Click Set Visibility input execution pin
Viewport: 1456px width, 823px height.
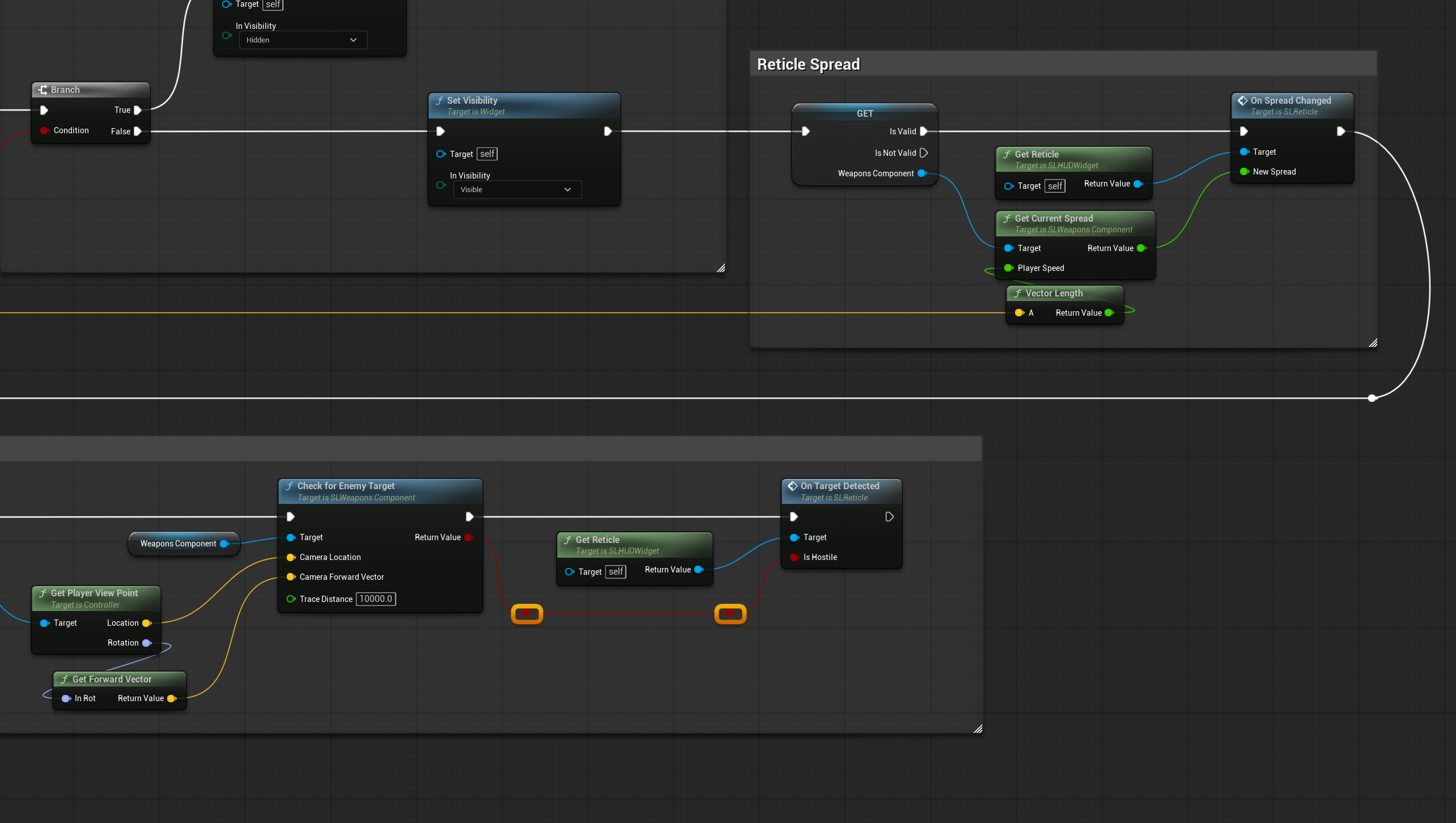[x=440, y=131]
